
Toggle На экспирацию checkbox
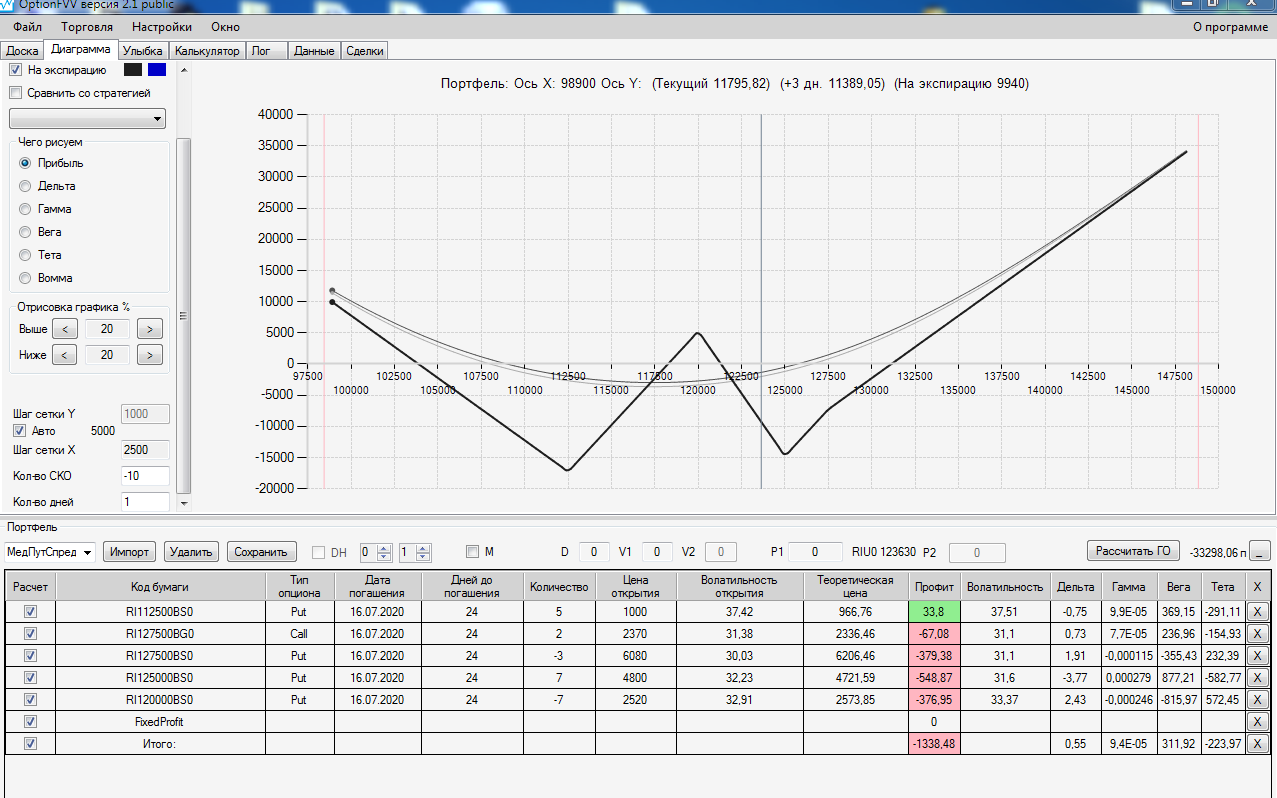click(x=15, y=70)
